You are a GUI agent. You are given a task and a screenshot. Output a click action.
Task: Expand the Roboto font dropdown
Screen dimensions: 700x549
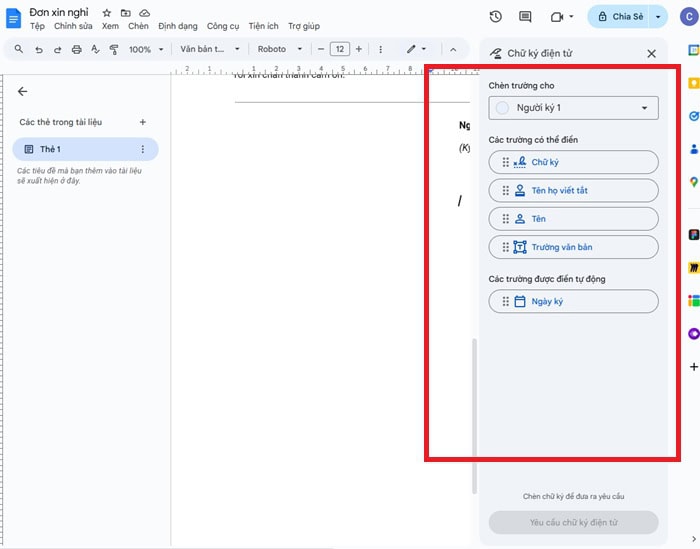[279, 49]
